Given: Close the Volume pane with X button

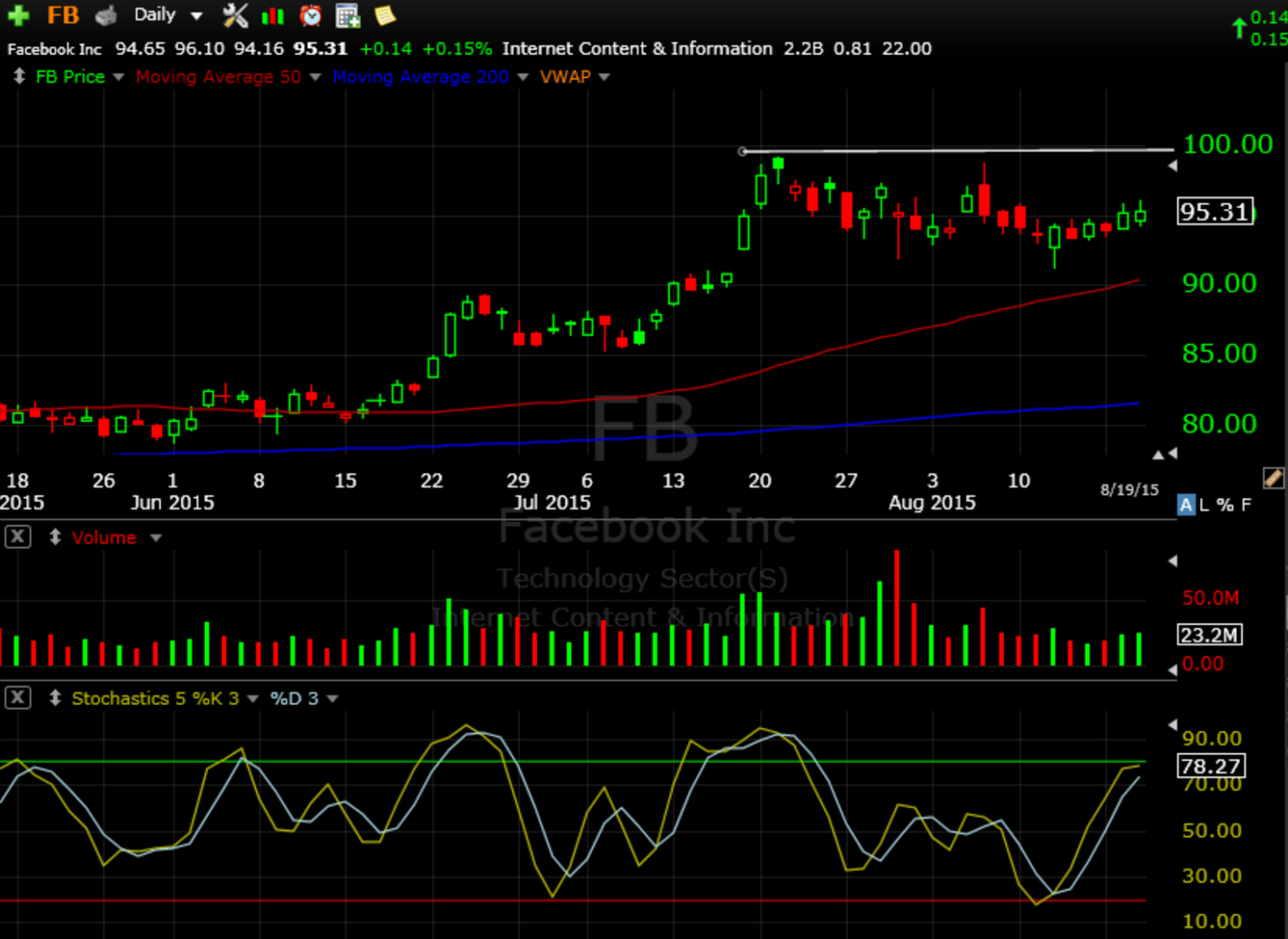Looking at the screenshot, I should 18,537.
